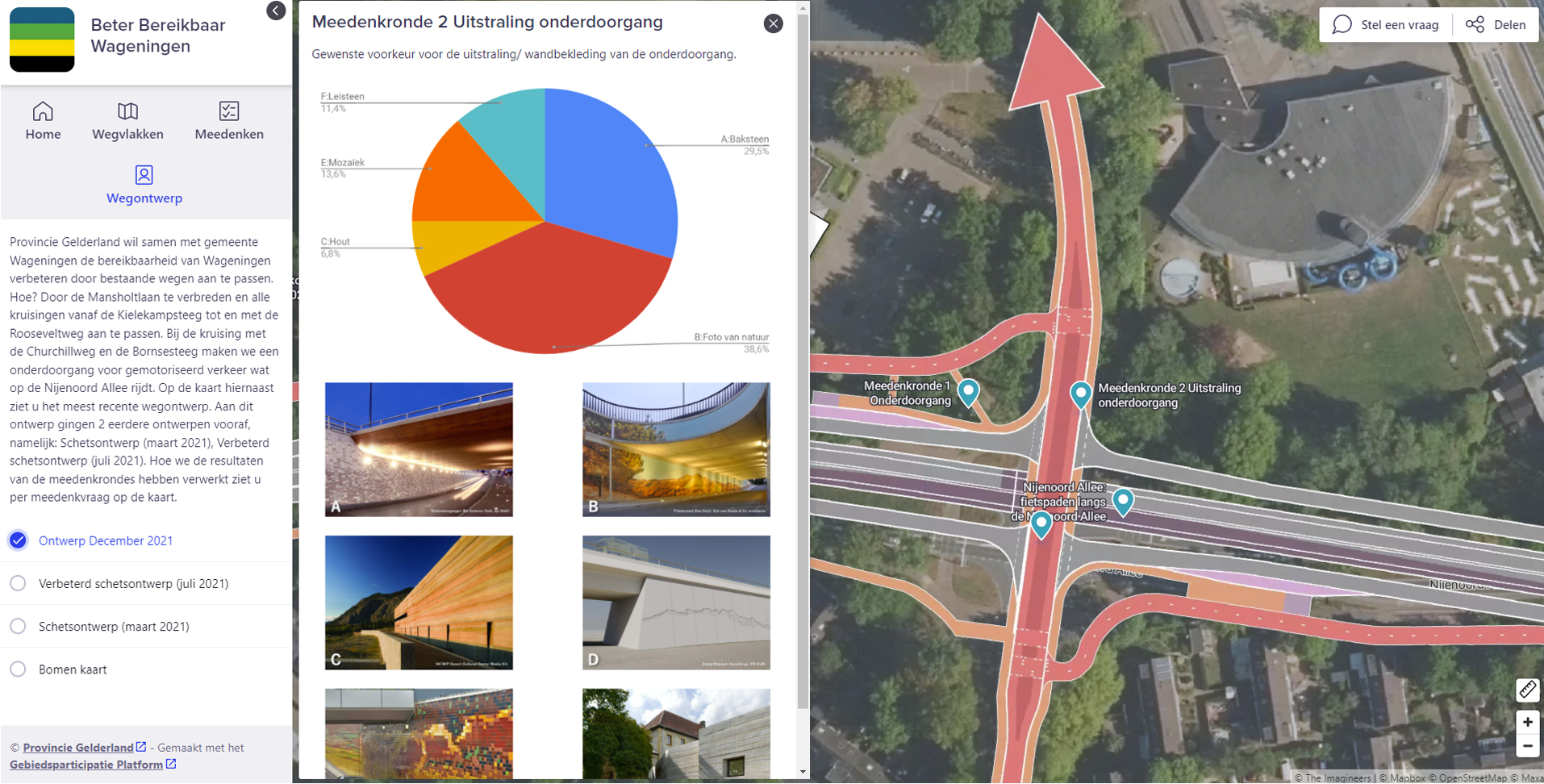Choose Verbeterd schetsontwerp (juli 2021) radio

18,583
